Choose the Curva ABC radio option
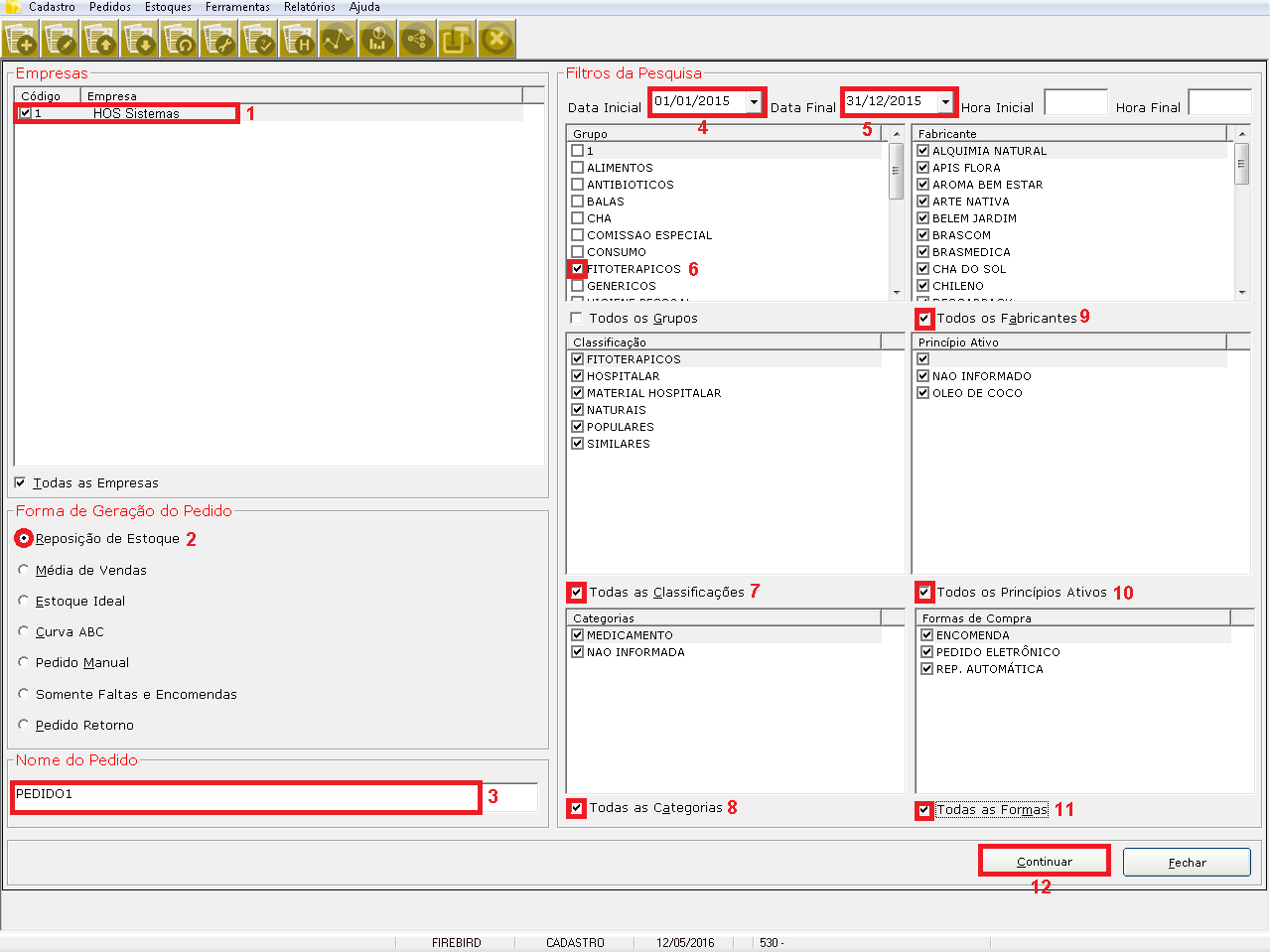1270x952 pixels. [x=24, y=631]
